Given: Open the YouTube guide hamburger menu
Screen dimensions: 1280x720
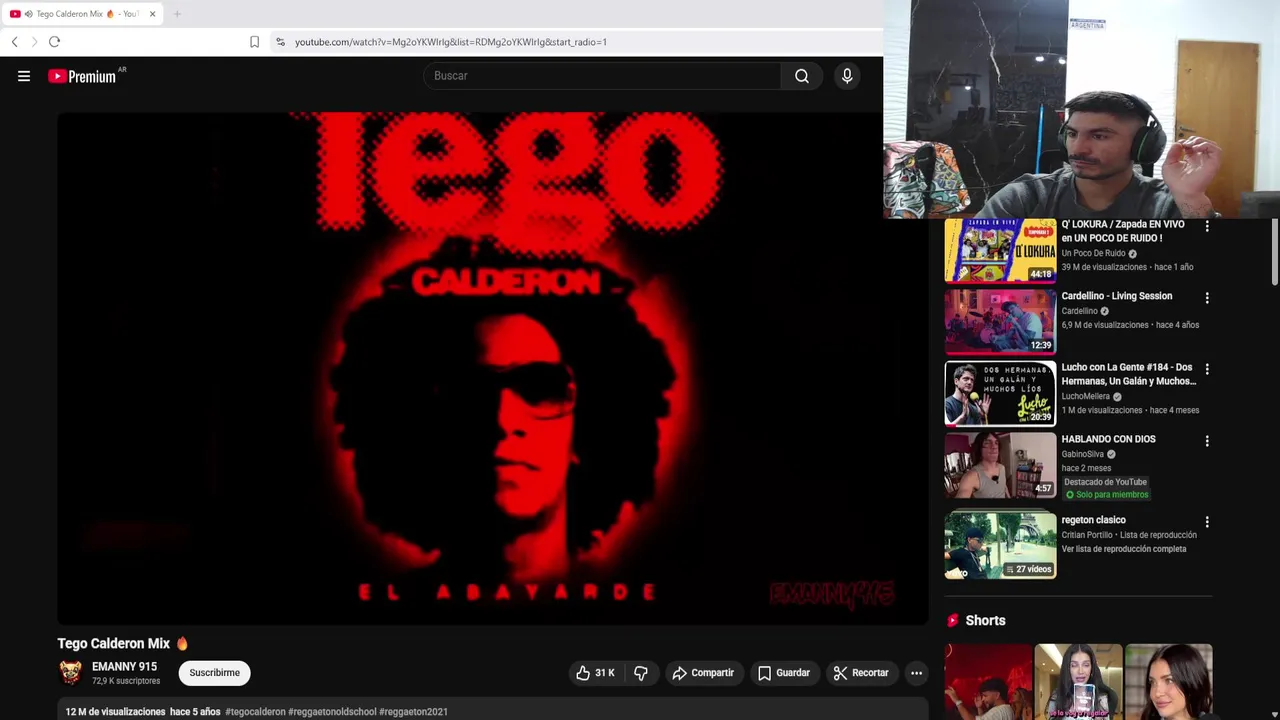Looking at the screenshot, I should tap(24, 76).
